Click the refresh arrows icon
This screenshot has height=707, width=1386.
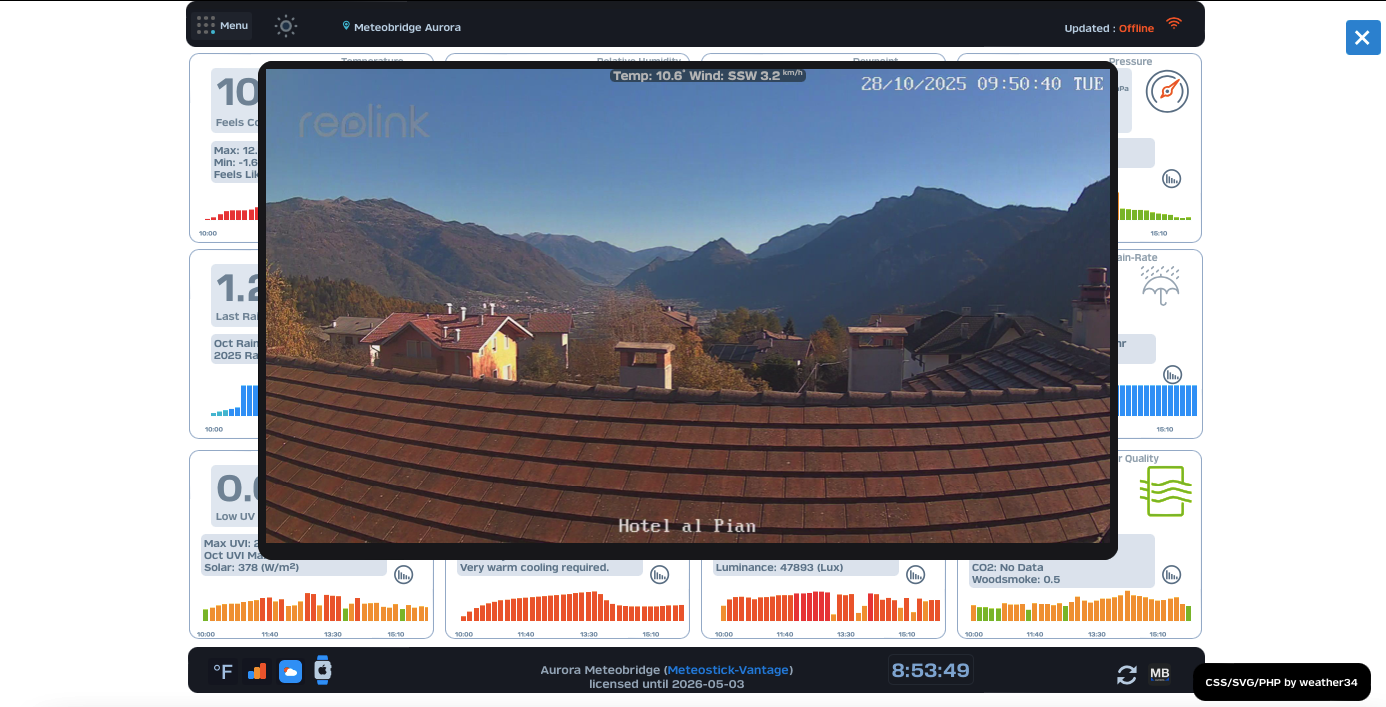coord(1127,675)
